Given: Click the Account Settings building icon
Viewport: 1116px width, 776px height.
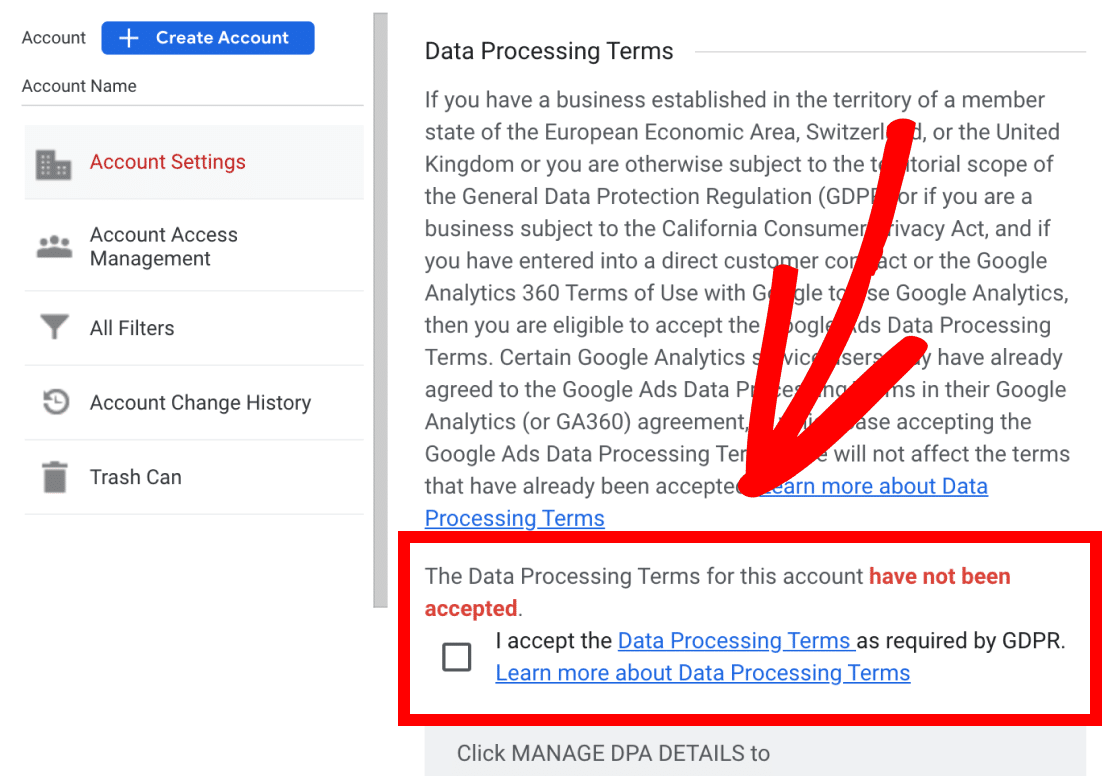Looking at the screenshot, I should (x=54, y=163).
